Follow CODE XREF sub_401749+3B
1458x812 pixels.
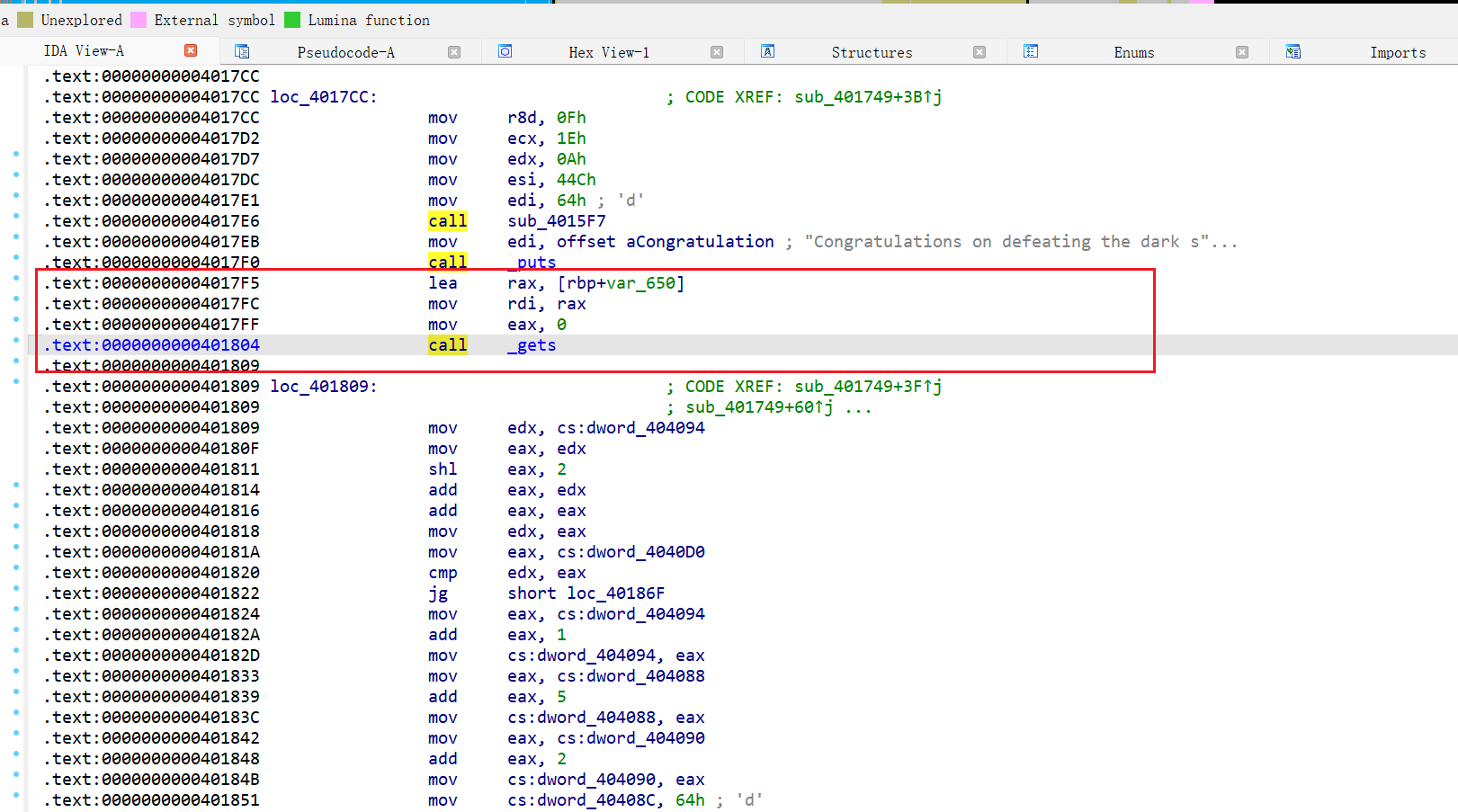[868, 97]
